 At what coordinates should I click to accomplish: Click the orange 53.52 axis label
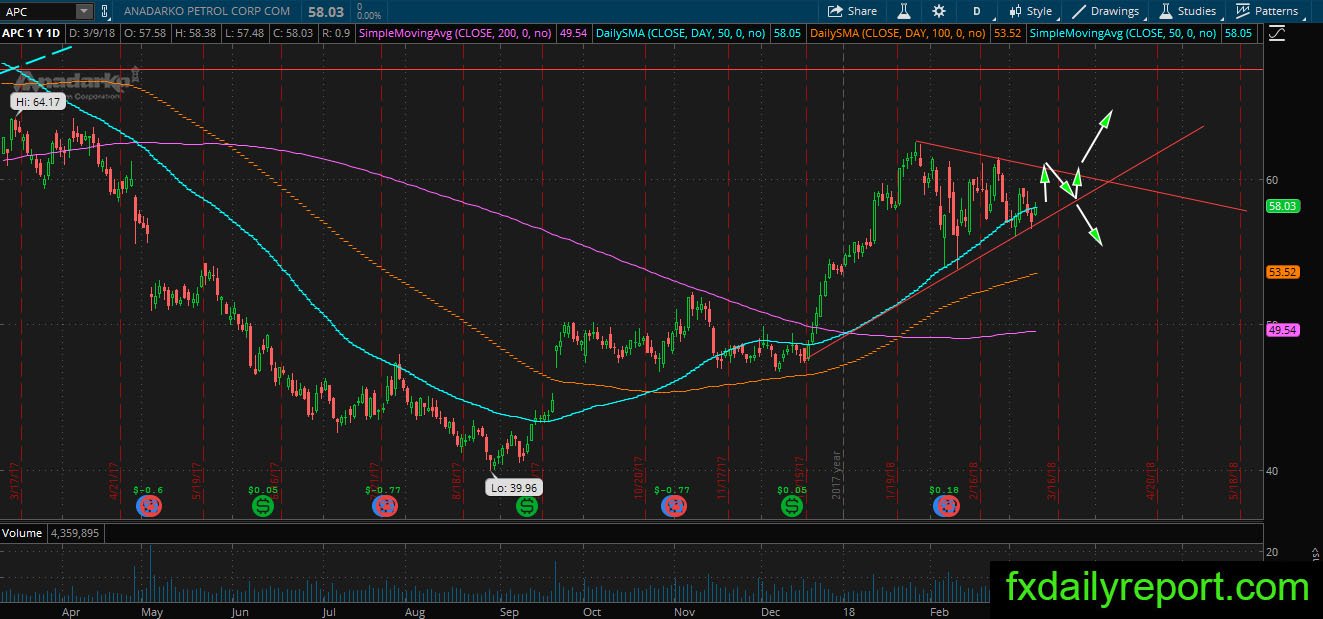pos(1282,272)
